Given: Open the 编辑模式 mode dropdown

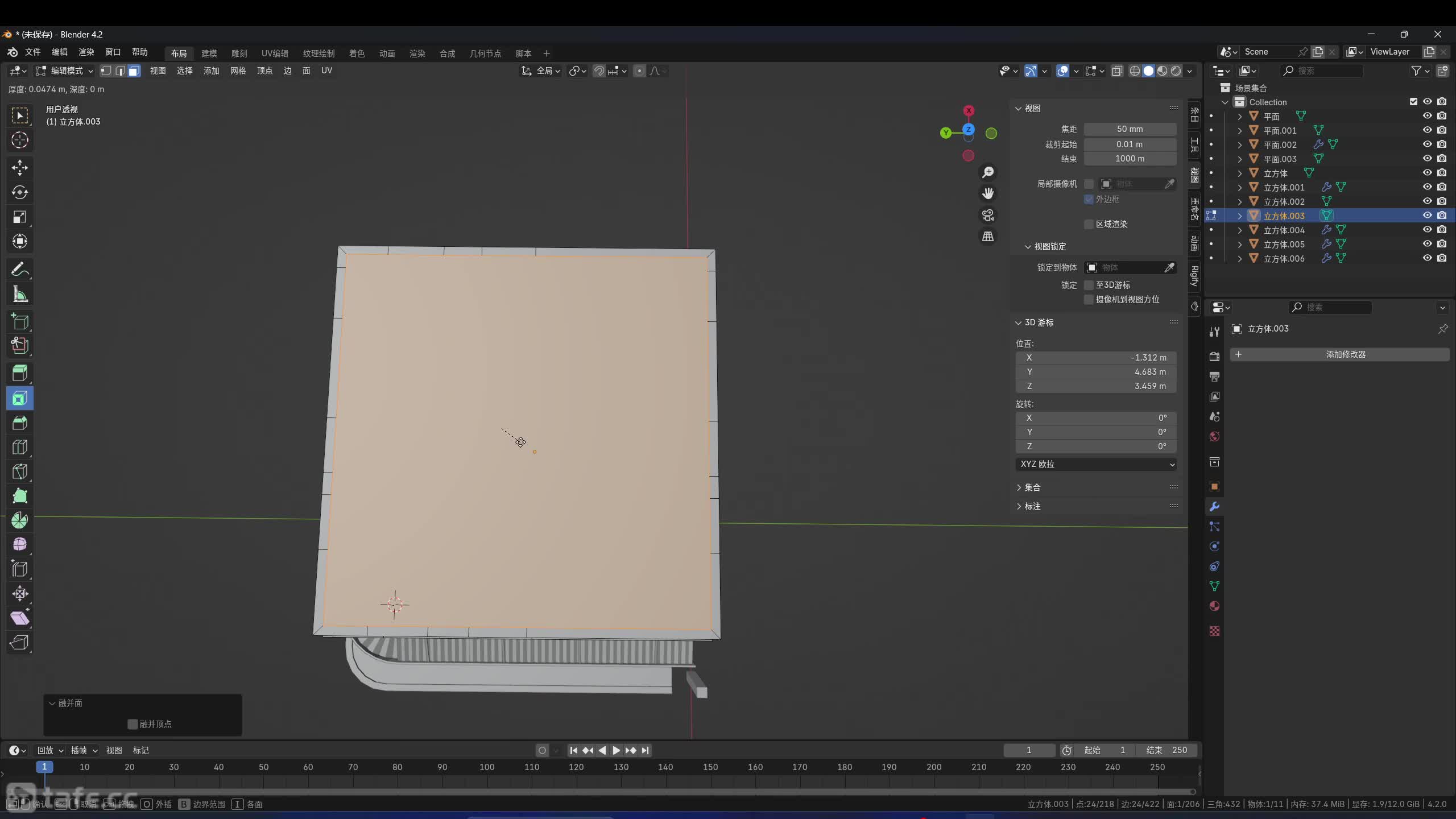Looking at the screenshot, I should (x=64, y=71).
